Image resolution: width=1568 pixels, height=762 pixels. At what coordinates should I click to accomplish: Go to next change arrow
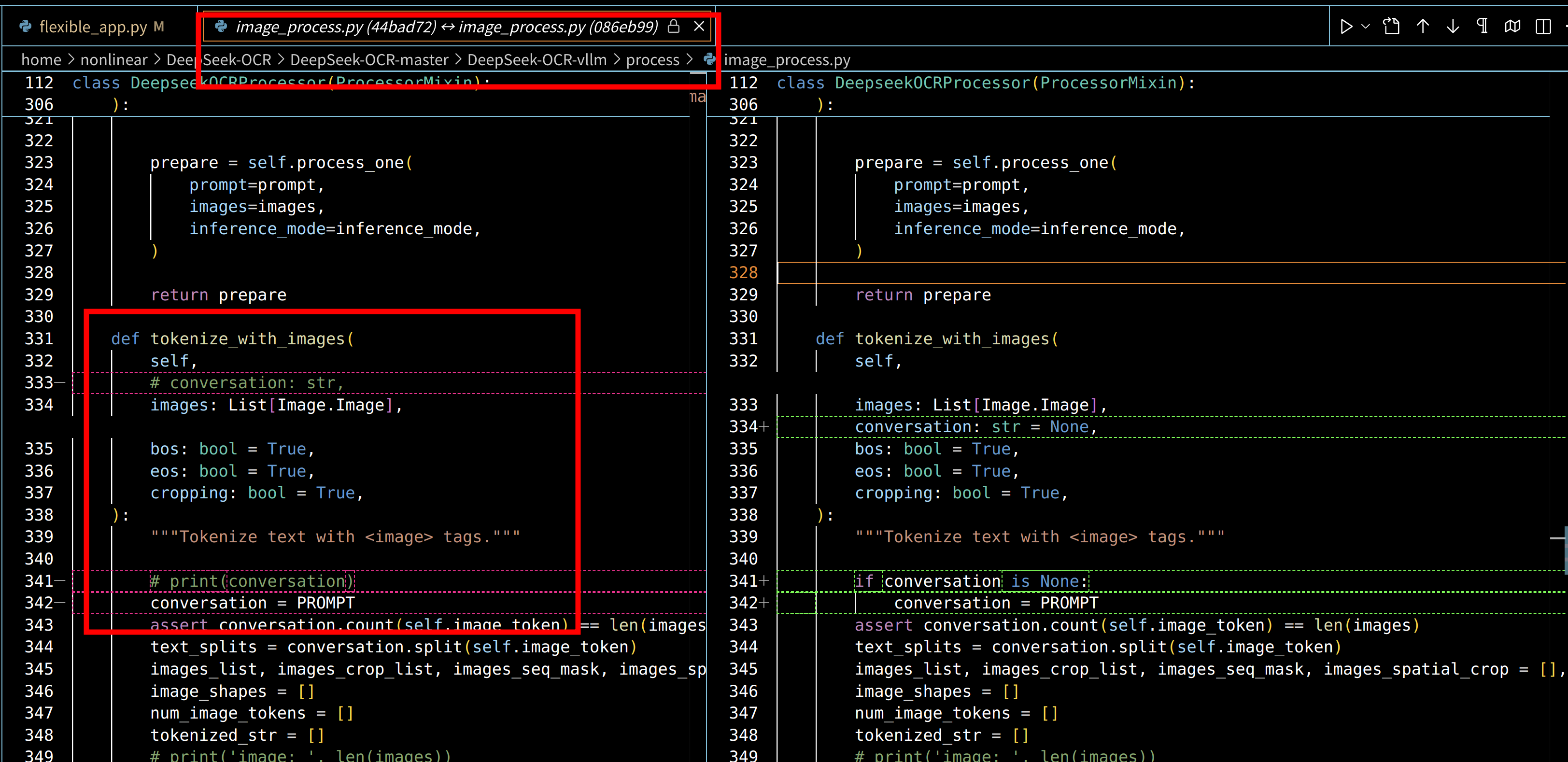click(1453, 27)
